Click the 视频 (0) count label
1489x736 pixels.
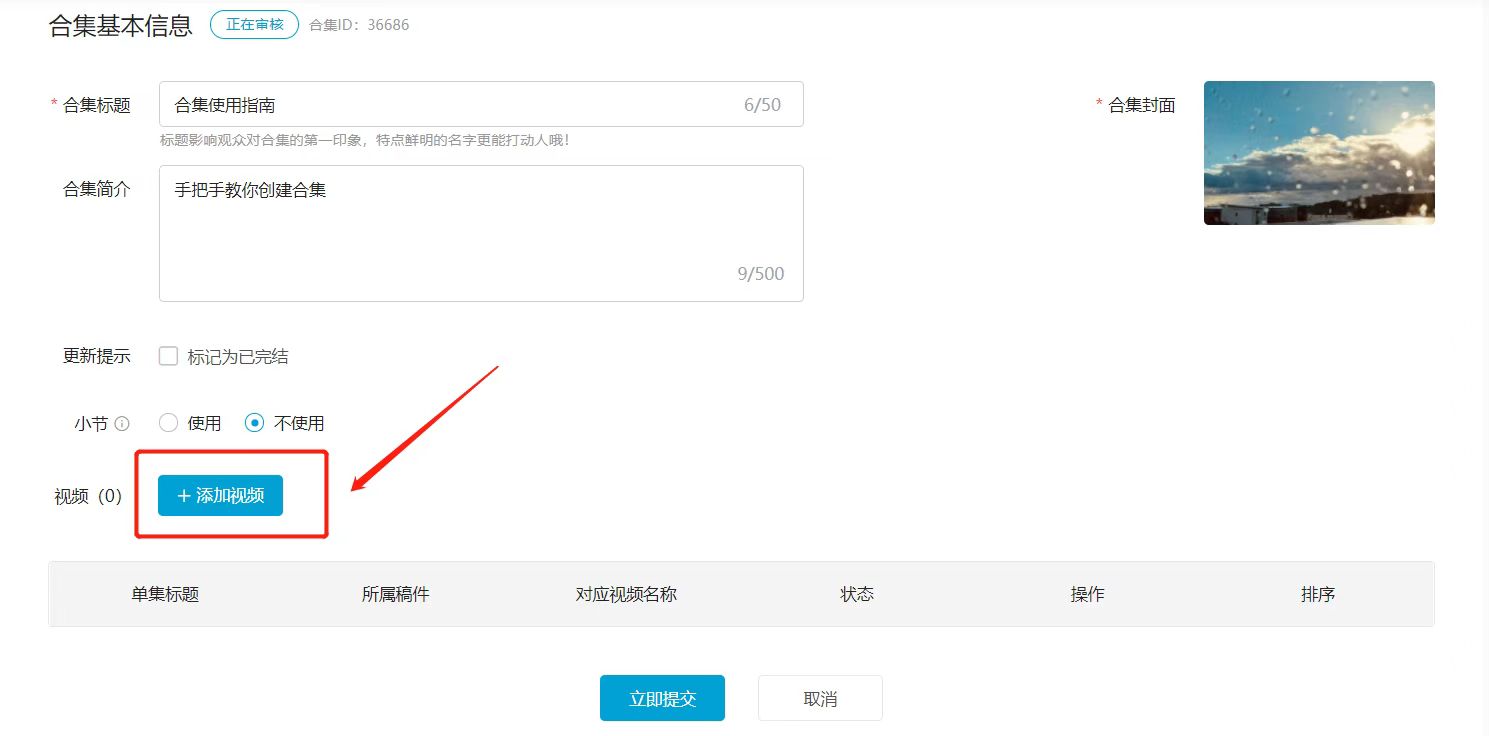click(88, 496)
